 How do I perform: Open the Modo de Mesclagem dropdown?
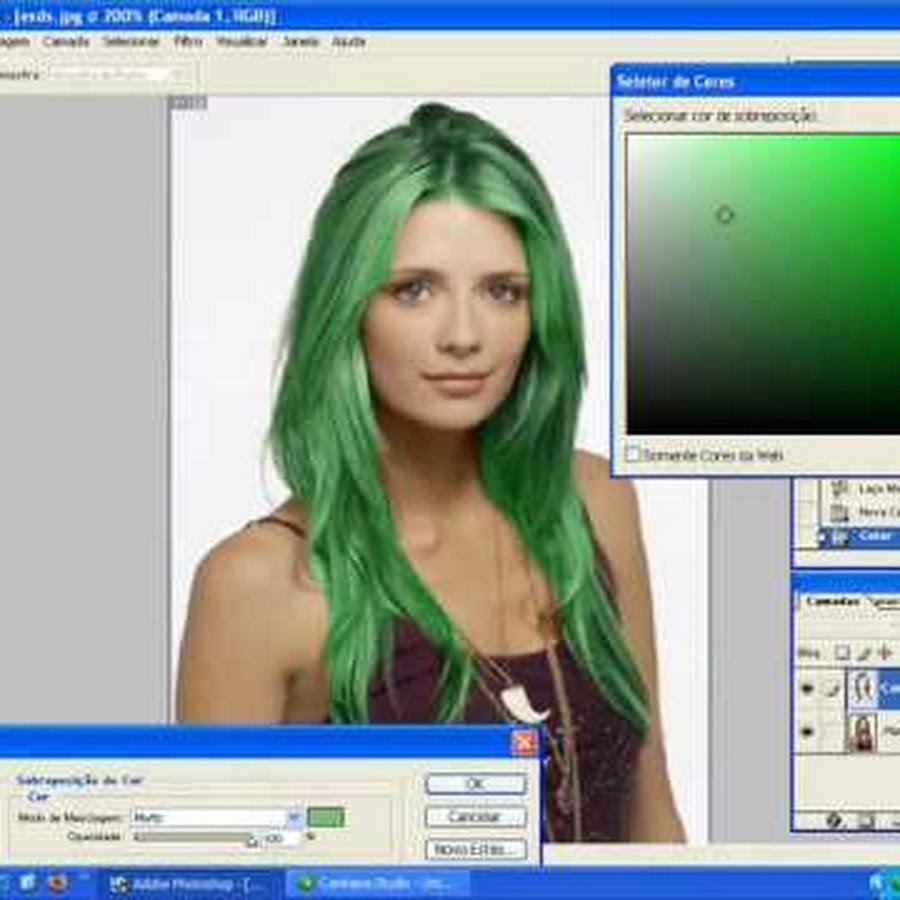[294, 817]
